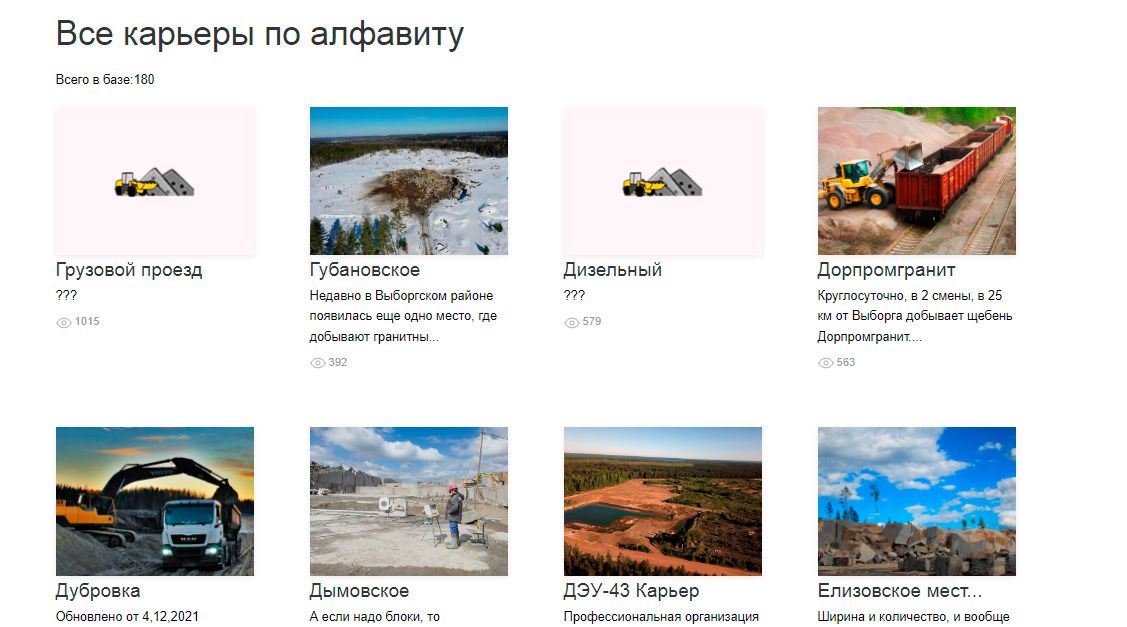
Task: Follow the Дорпромгранит title link
Action: pos(886,270)
